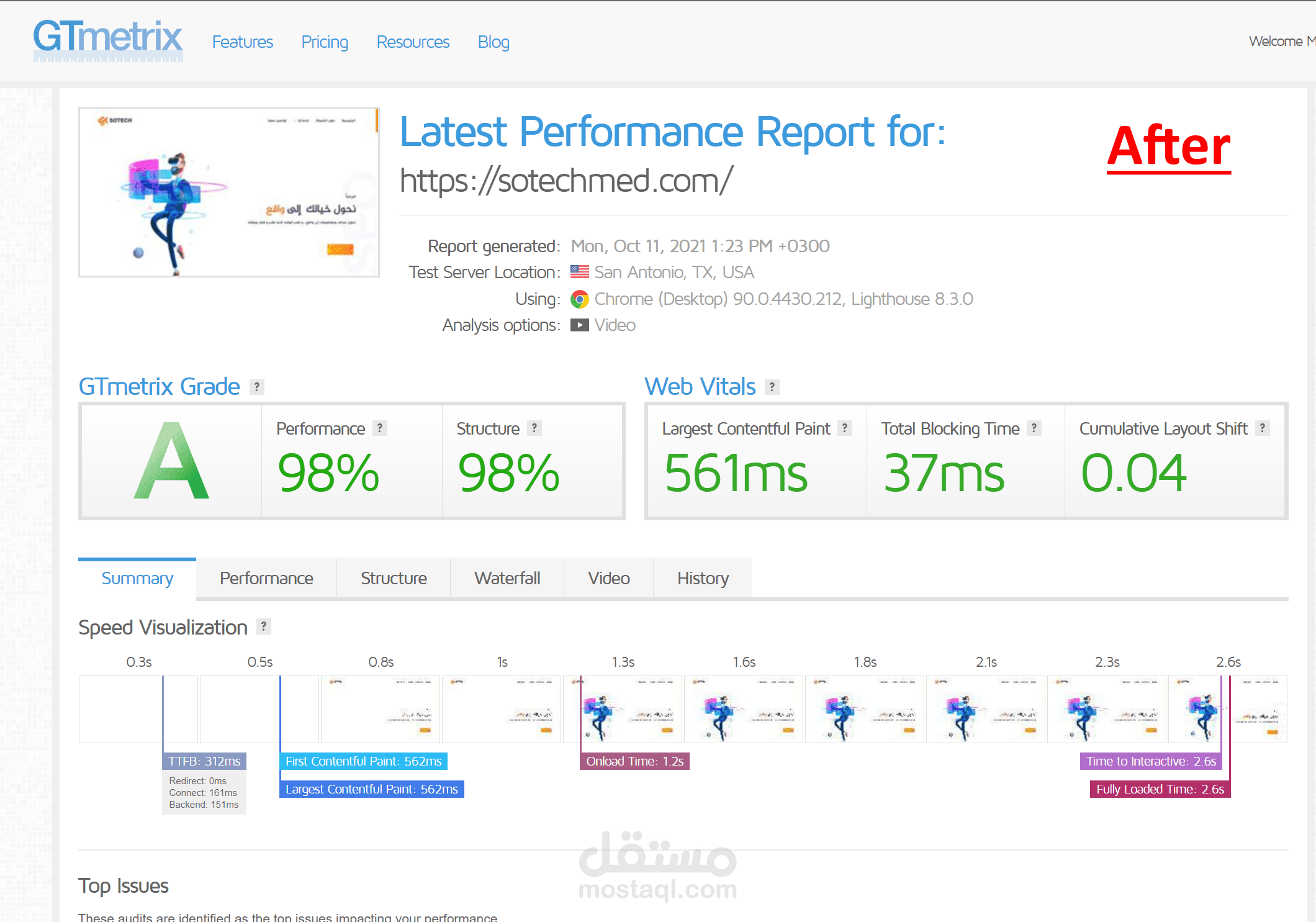Click the sotechmed.com site screenshot thumbnail

pyautogui.click(x=229, y=192)
